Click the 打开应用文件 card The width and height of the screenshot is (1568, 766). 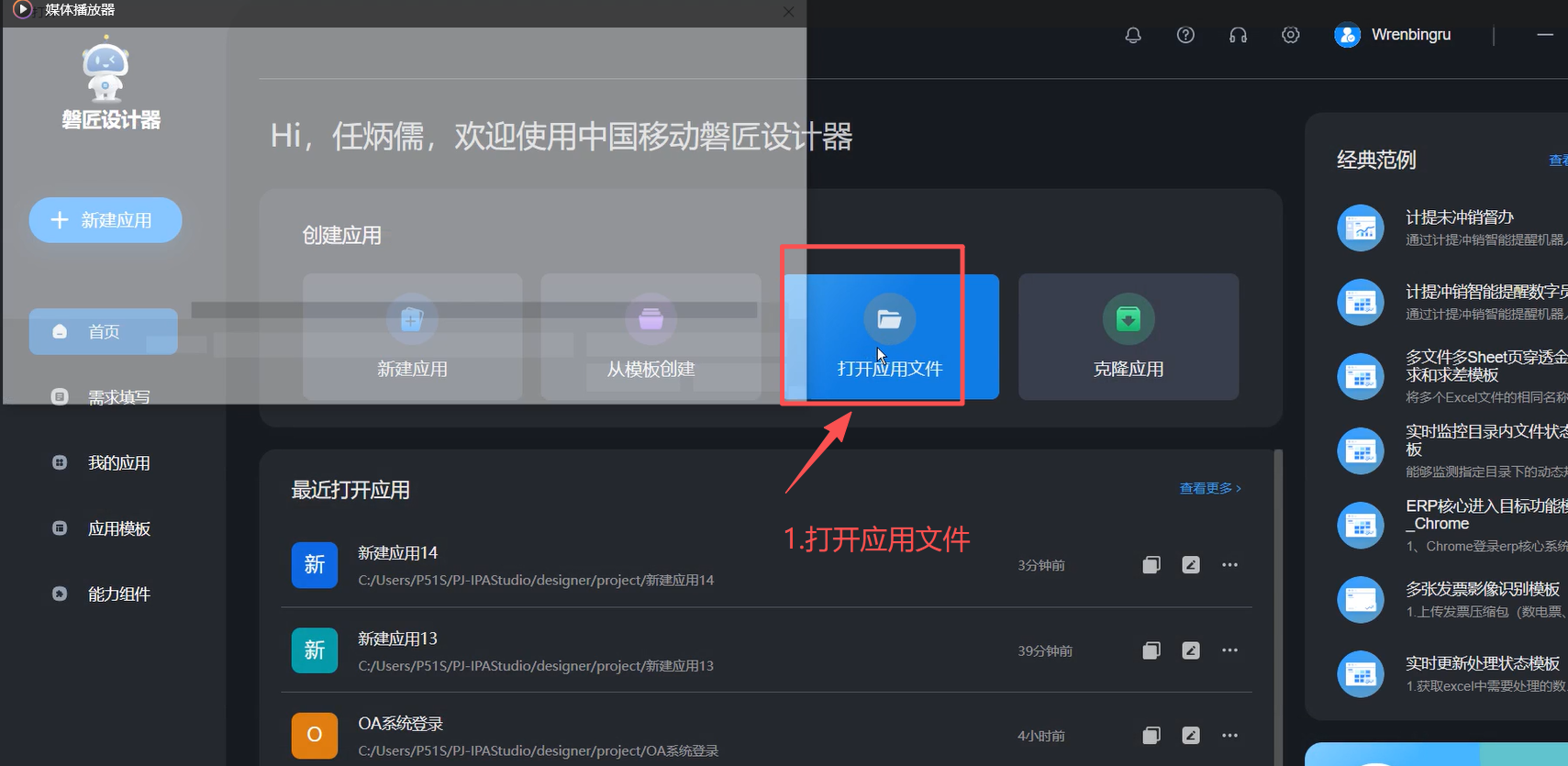pos(890,337)
